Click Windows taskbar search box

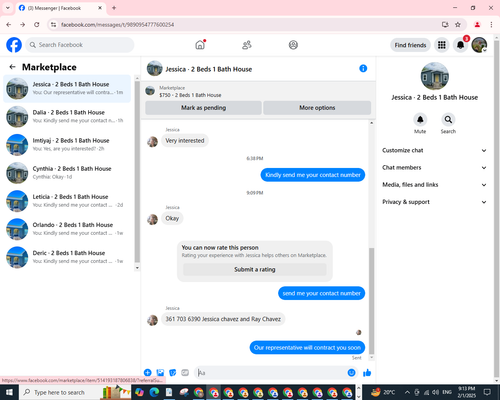point(59,392)
